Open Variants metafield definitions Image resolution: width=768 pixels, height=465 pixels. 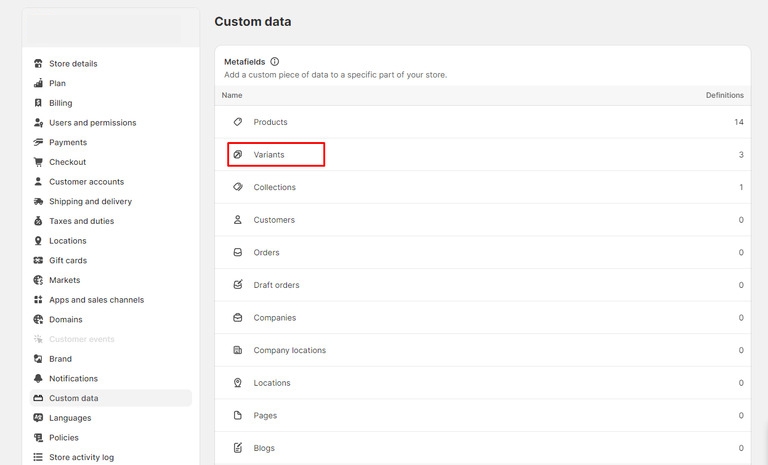270,155
